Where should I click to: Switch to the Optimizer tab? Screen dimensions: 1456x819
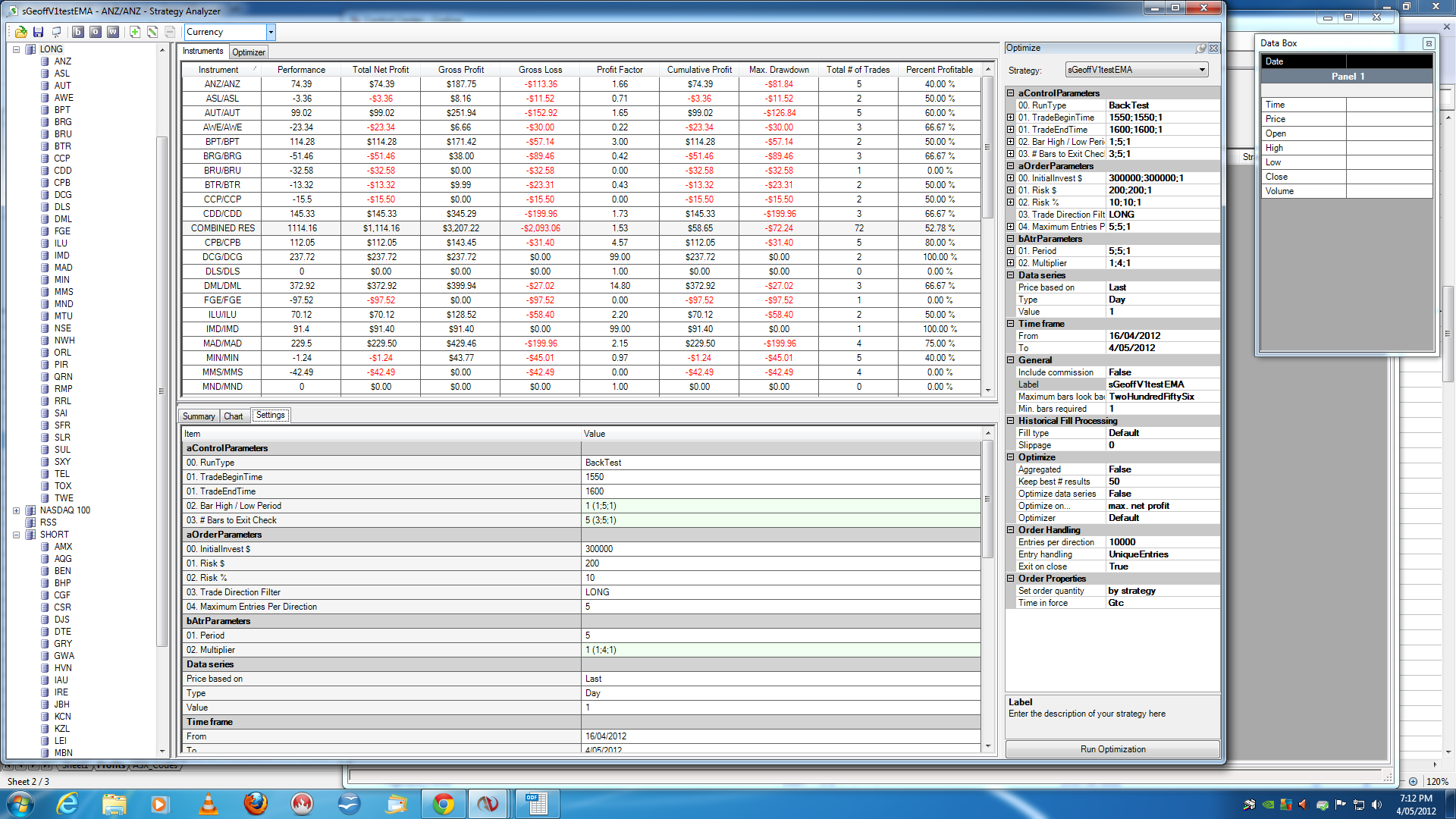pyautogui.click(x=249, y=52)
